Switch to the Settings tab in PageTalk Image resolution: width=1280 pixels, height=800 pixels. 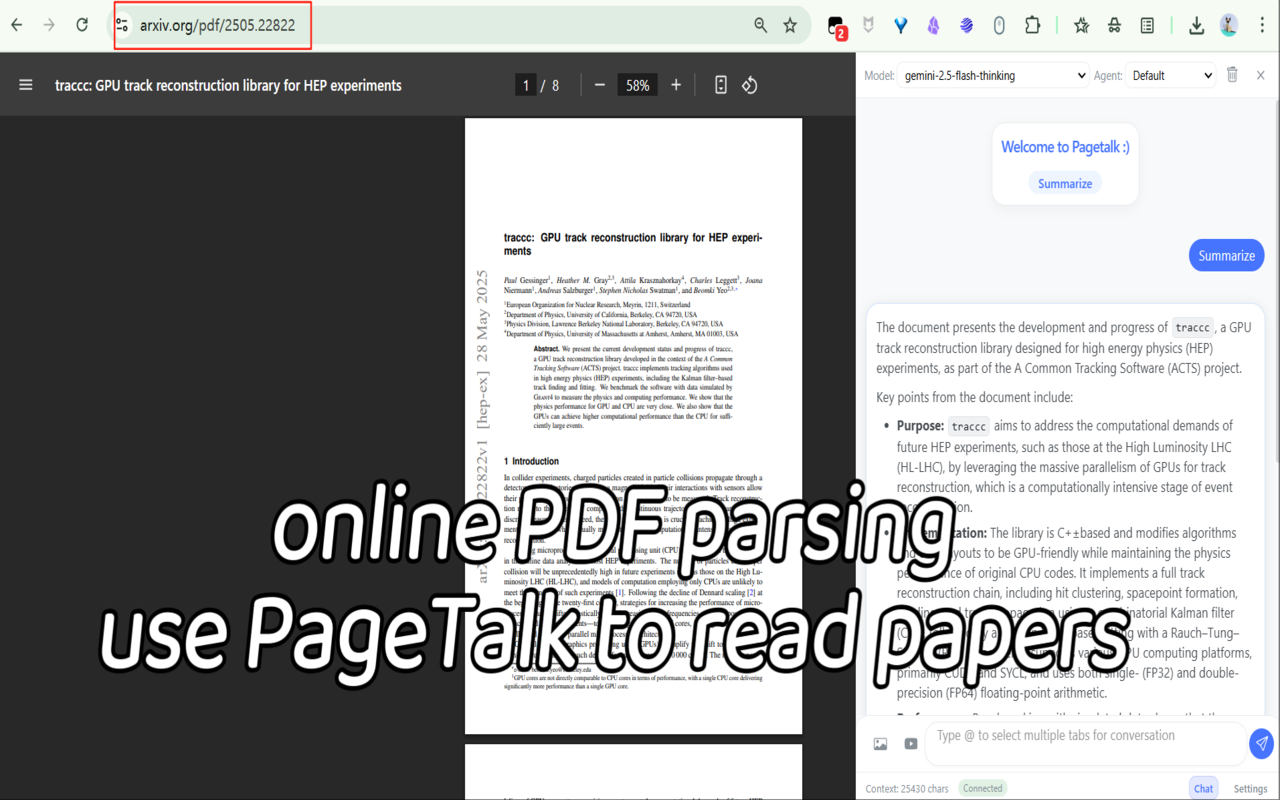pos(1250,788)
